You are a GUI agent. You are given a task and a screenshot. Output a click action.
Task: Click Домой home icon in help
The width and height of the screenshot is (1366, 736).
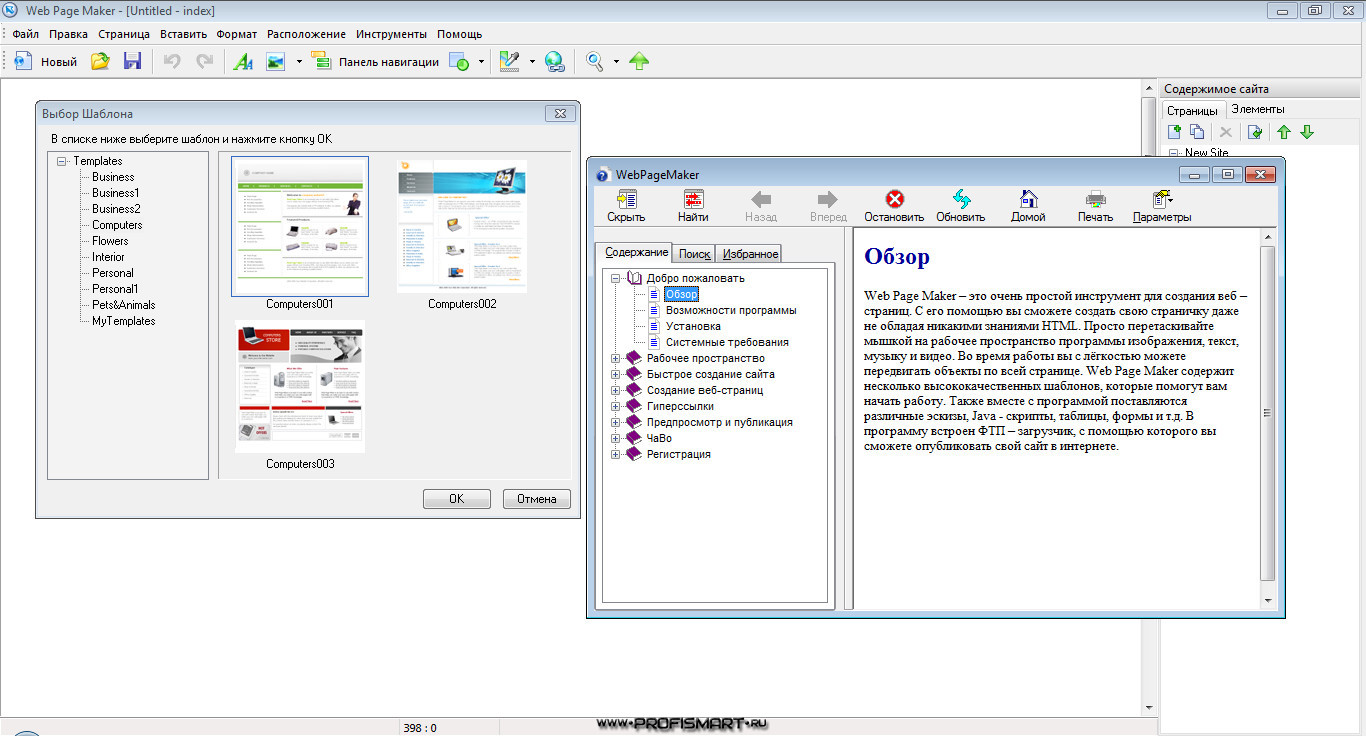click(1028, 206)
